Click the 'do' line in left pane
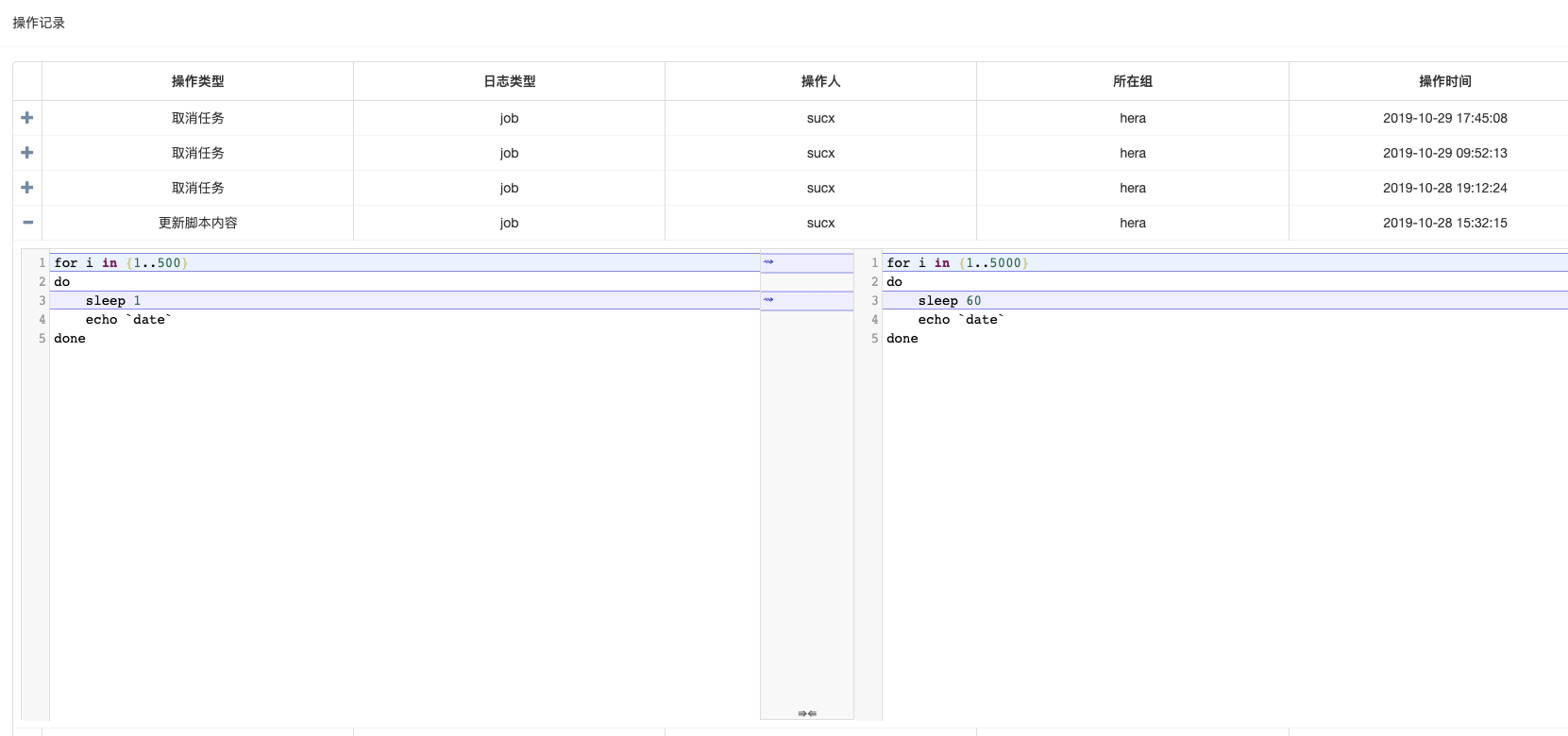Screen dimensions: 1568x736 (62, 281)
